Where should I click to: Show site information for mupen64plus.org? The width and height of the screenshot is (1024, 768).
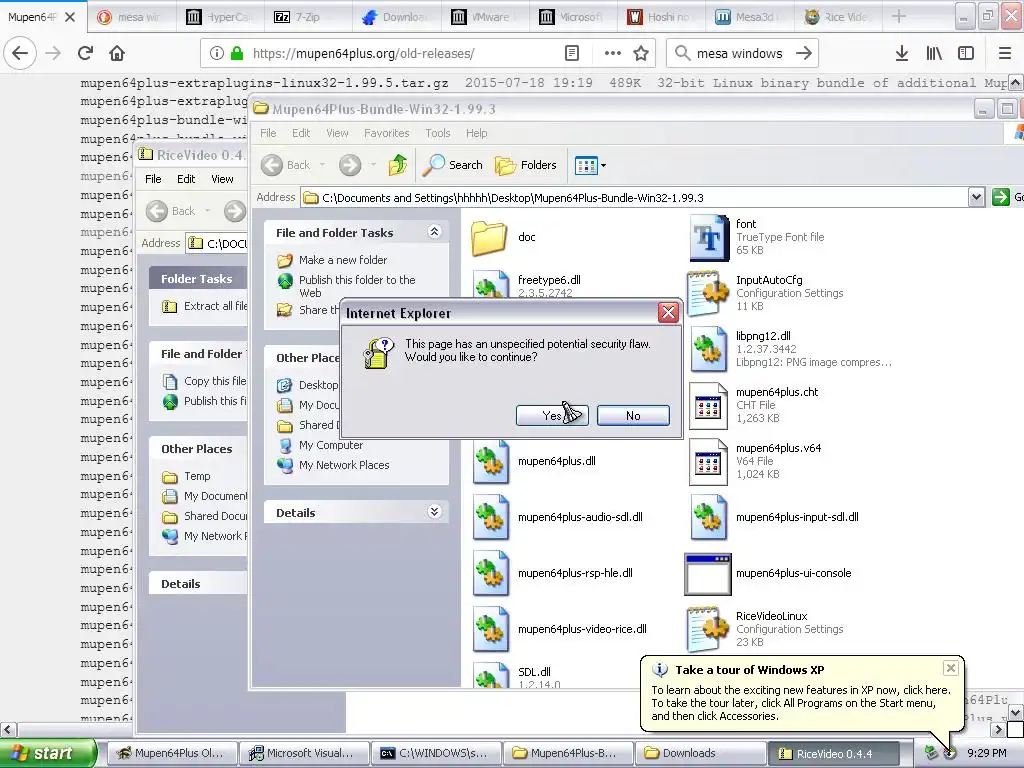(217, 53)
